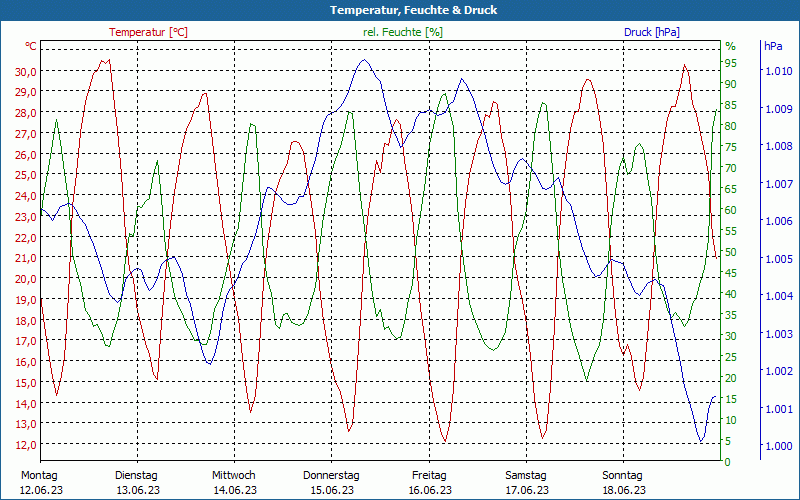The image size is (800, 500).
Task: Click the Mittwoch 14.06.23 date label
Action: point(234,482)
